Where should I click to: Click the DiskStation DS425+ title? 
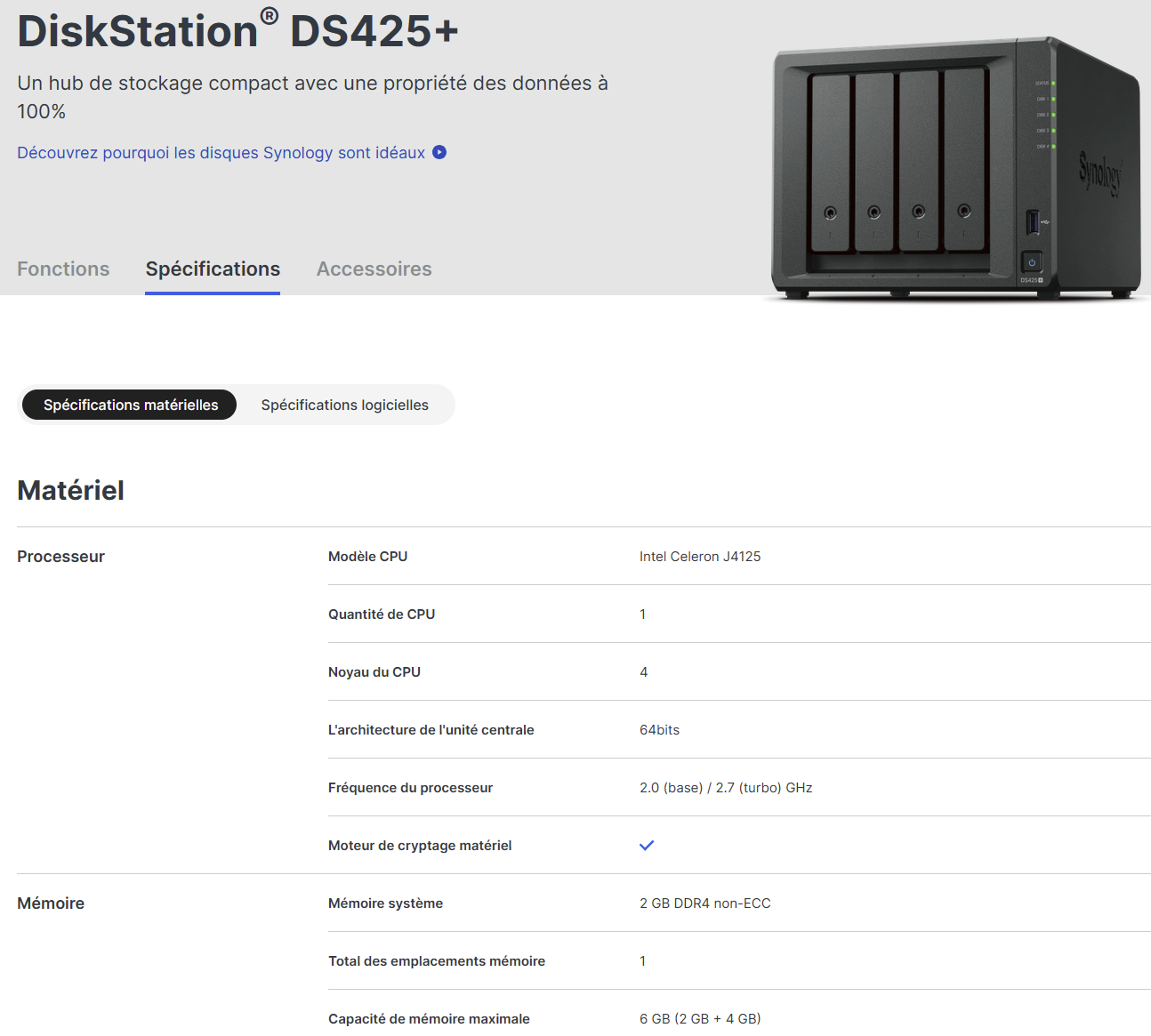click(238, 31)
